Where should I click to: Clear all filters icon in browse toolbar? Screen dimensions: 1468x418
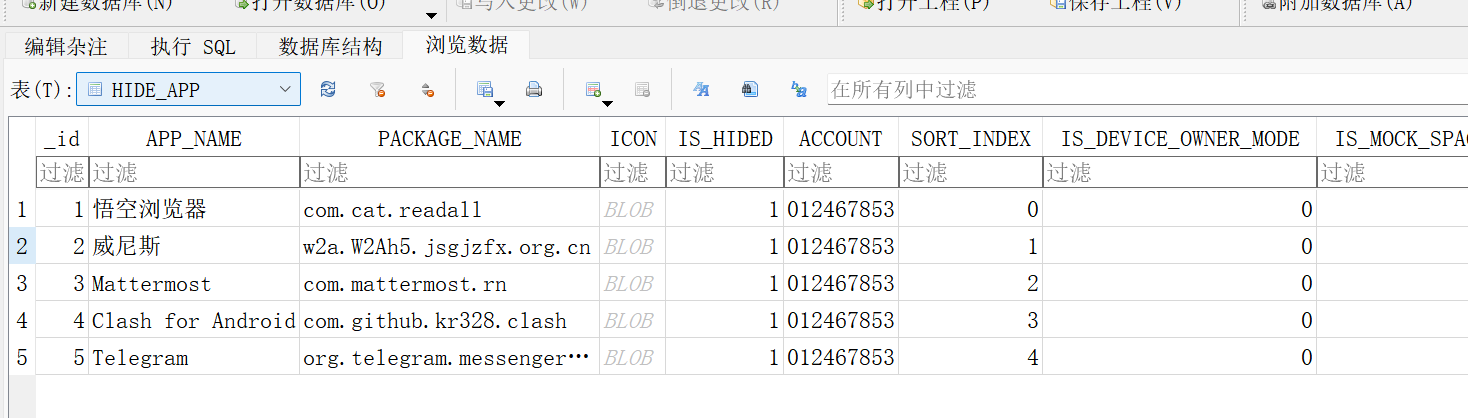[377, 89]
